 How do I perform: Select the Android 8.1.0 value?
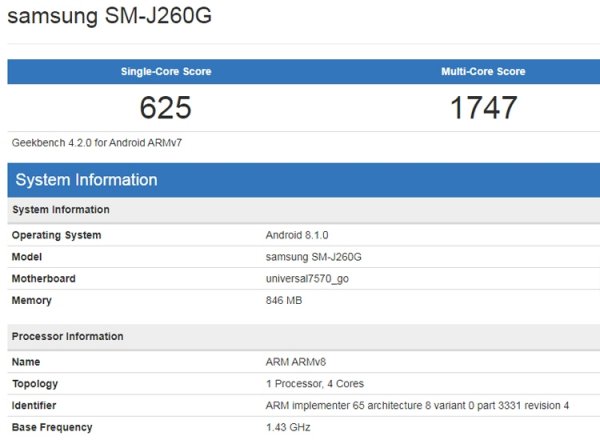point(297,235)
